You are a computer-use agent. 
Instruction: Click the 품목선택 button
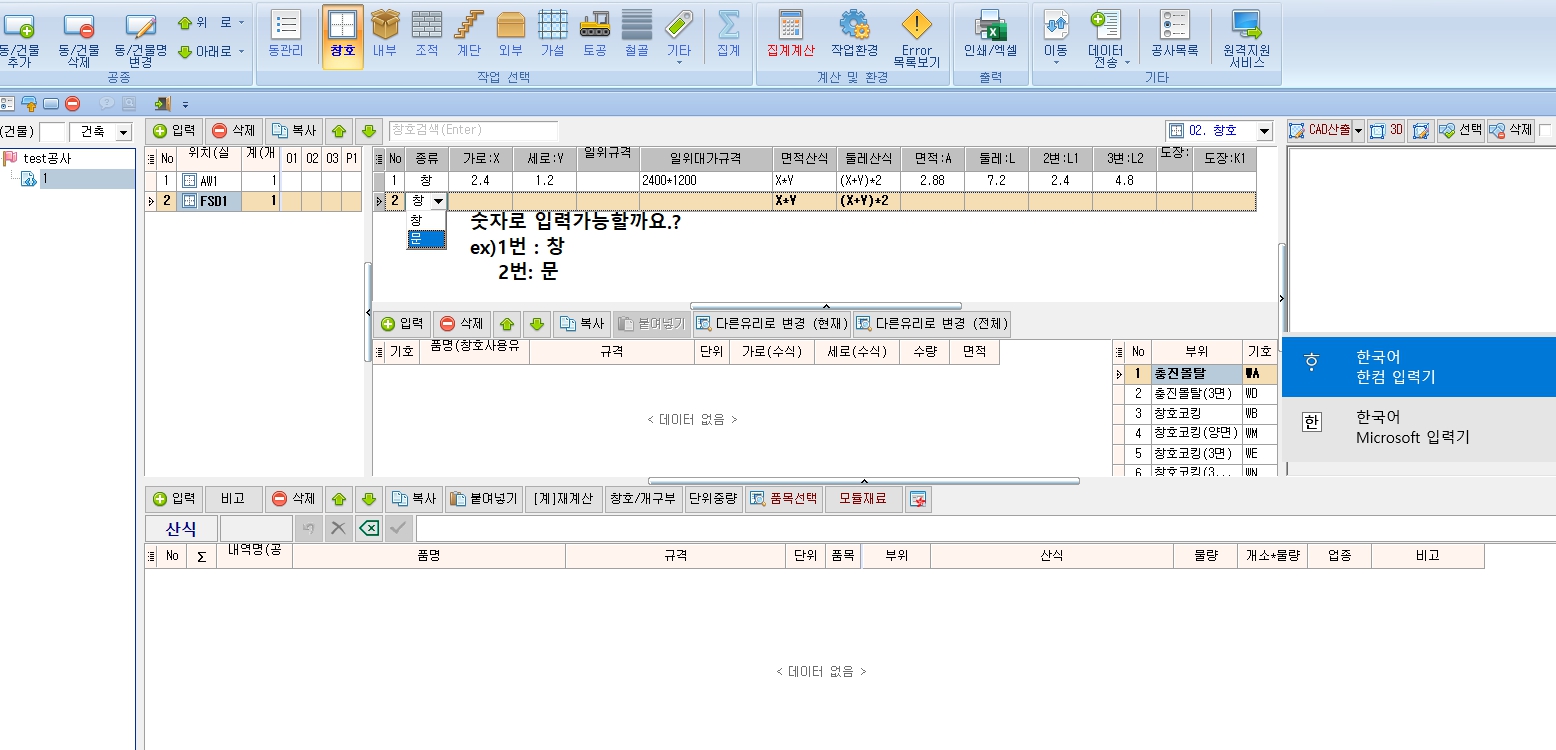tap(783, 498)
